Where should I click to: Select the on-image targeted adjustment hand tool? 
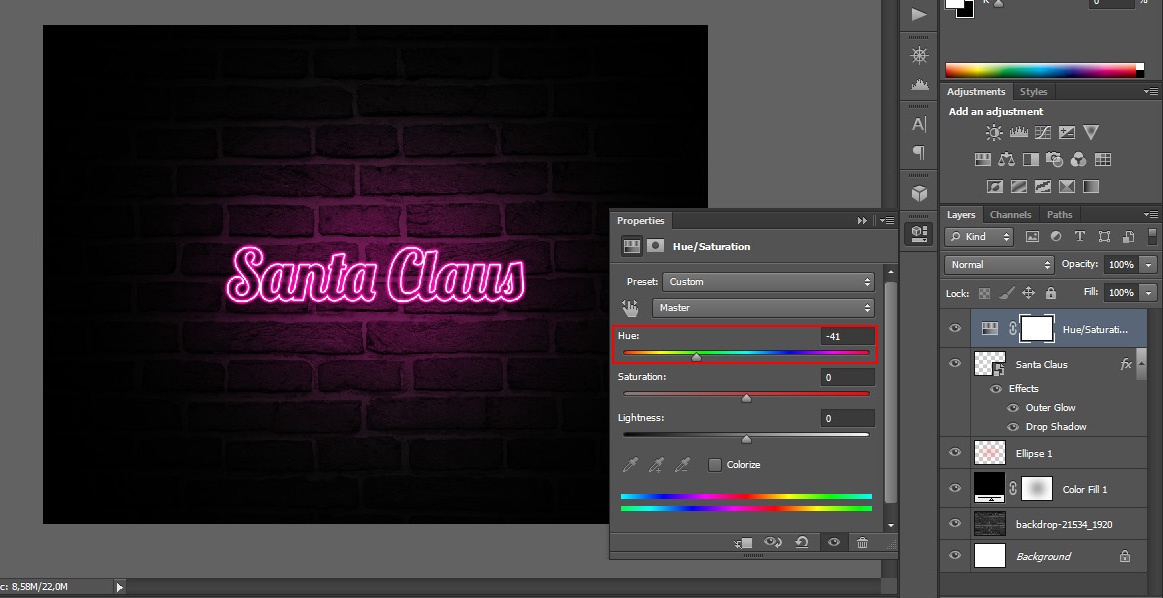(x=631, y=308)
